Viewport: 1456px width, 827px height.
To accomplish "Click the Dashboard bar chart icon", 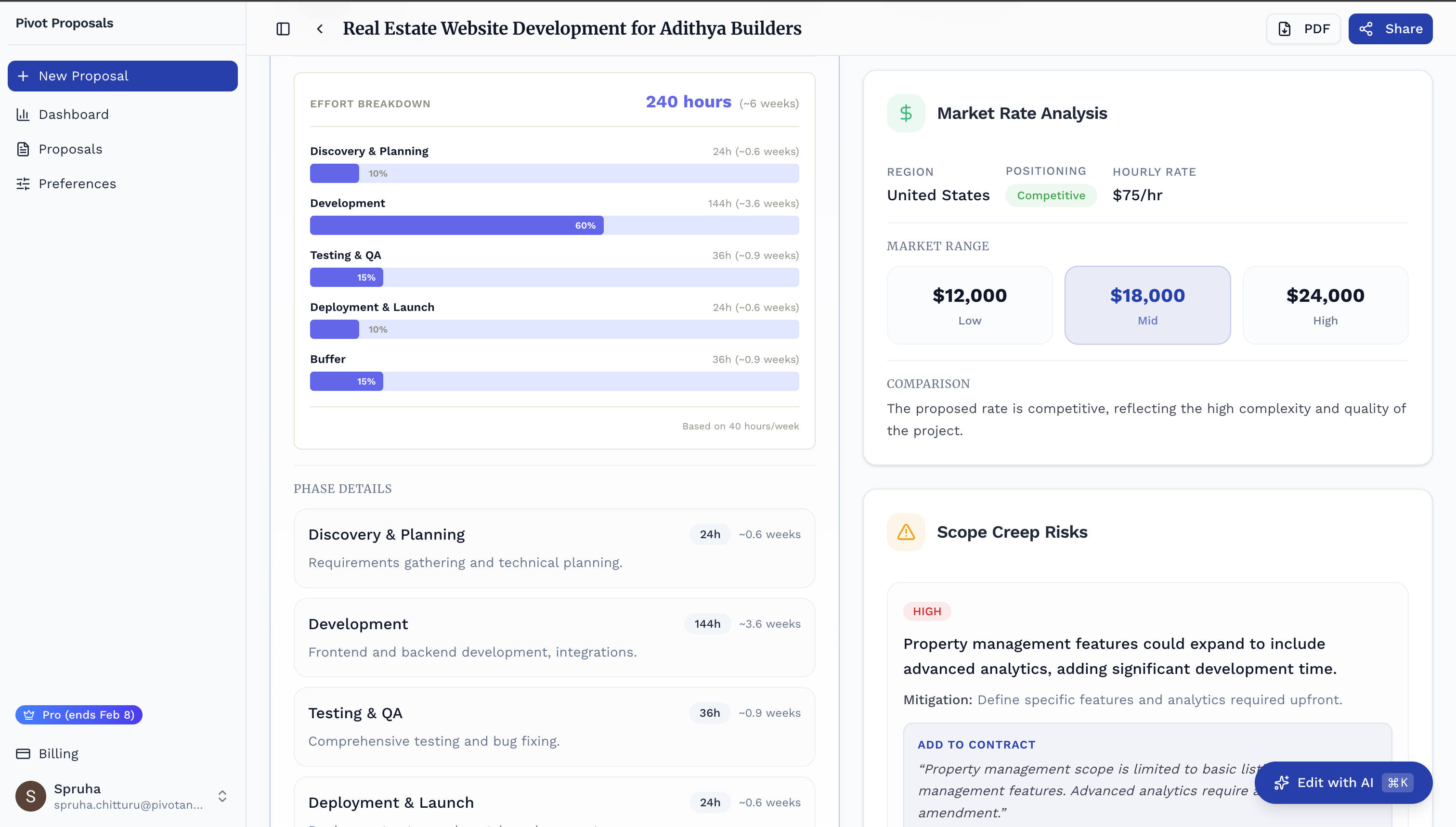I will [23, 115].
